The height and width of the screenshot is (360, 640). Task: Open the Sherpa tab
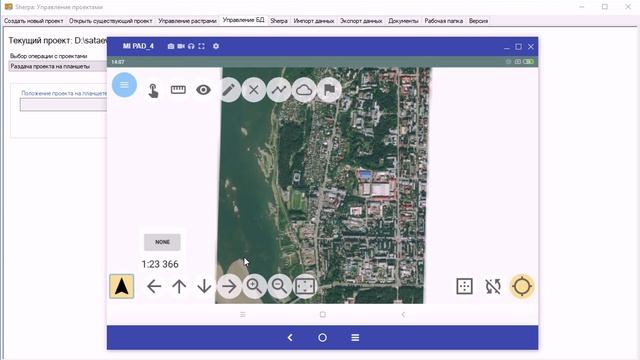pyautogui.click(x=279, y=21)
